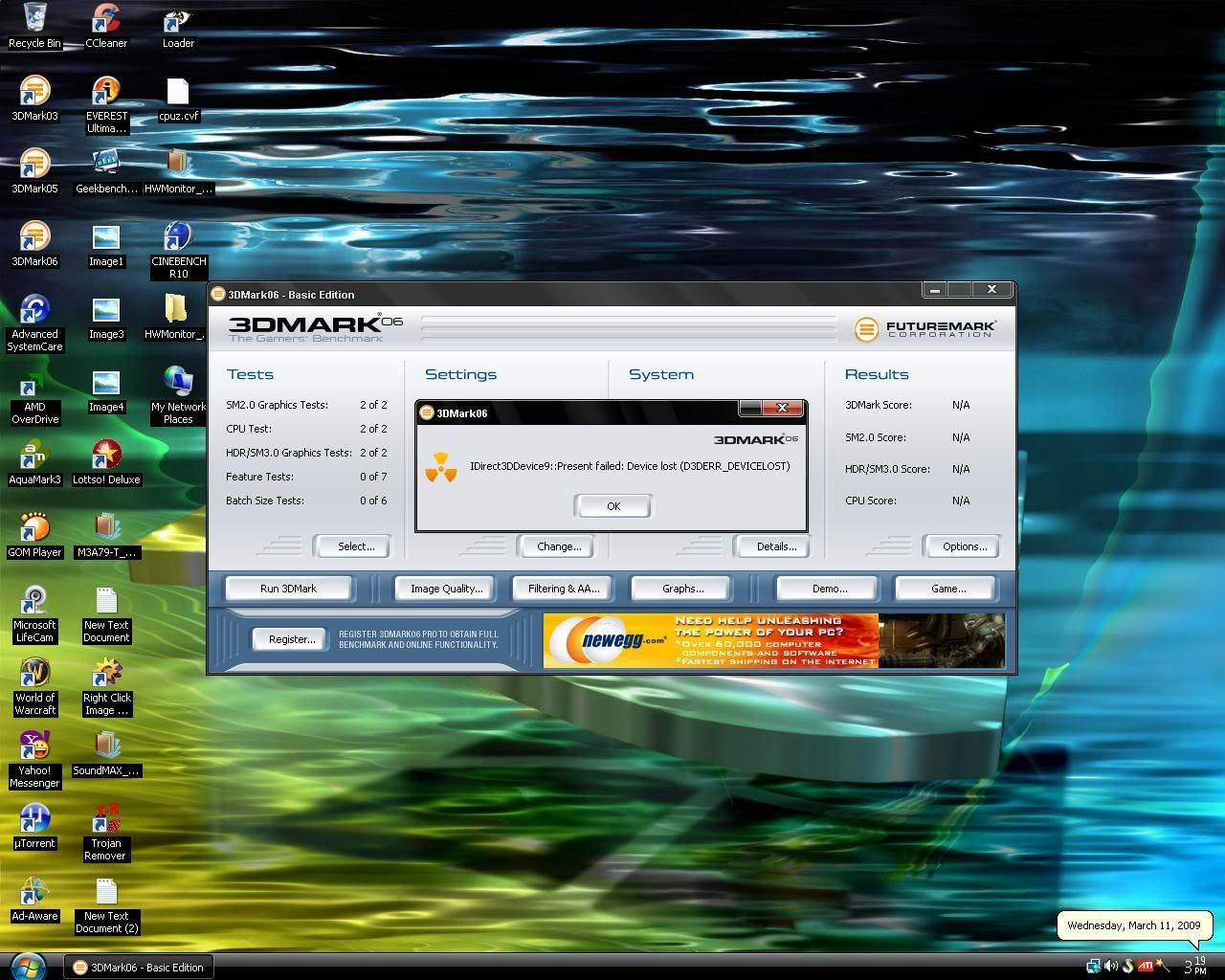1225x980 pixels.
Task: Select the M3A79-T archive icon
Action: point(106,535)
